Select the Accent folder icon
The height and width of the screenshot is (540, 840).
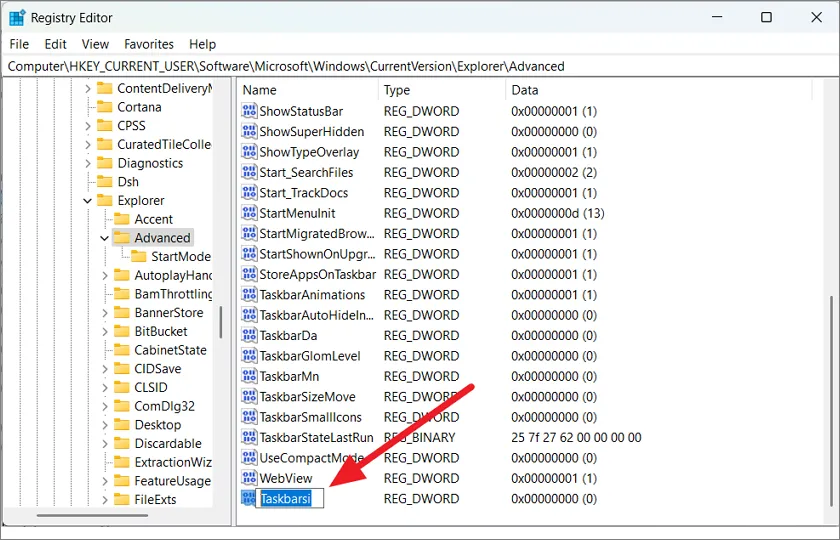pyautogui.click(x=122, y=219)
